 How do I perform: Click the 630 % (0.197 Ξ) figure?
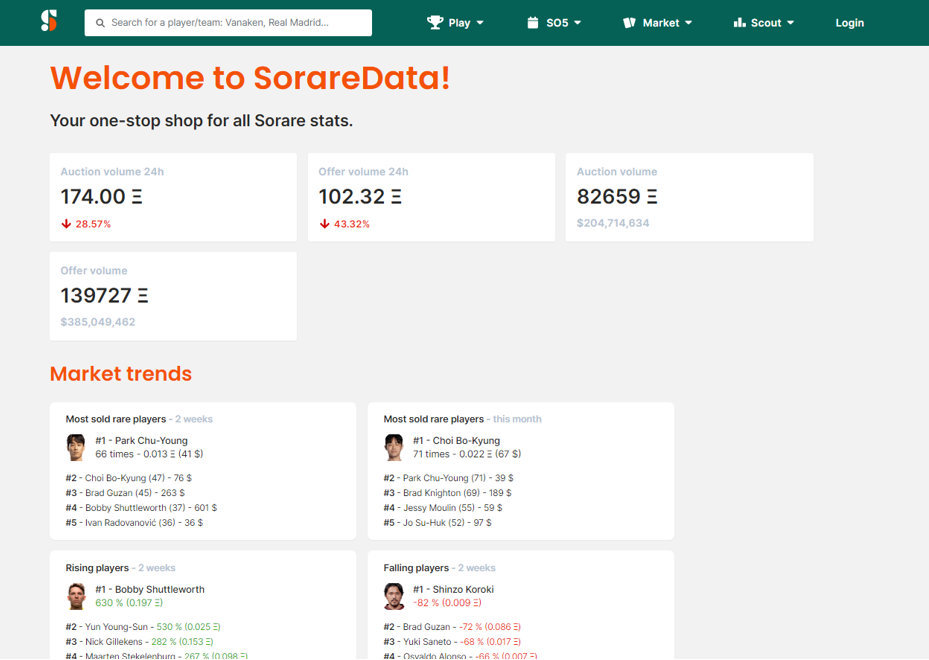tap(129, 603)
